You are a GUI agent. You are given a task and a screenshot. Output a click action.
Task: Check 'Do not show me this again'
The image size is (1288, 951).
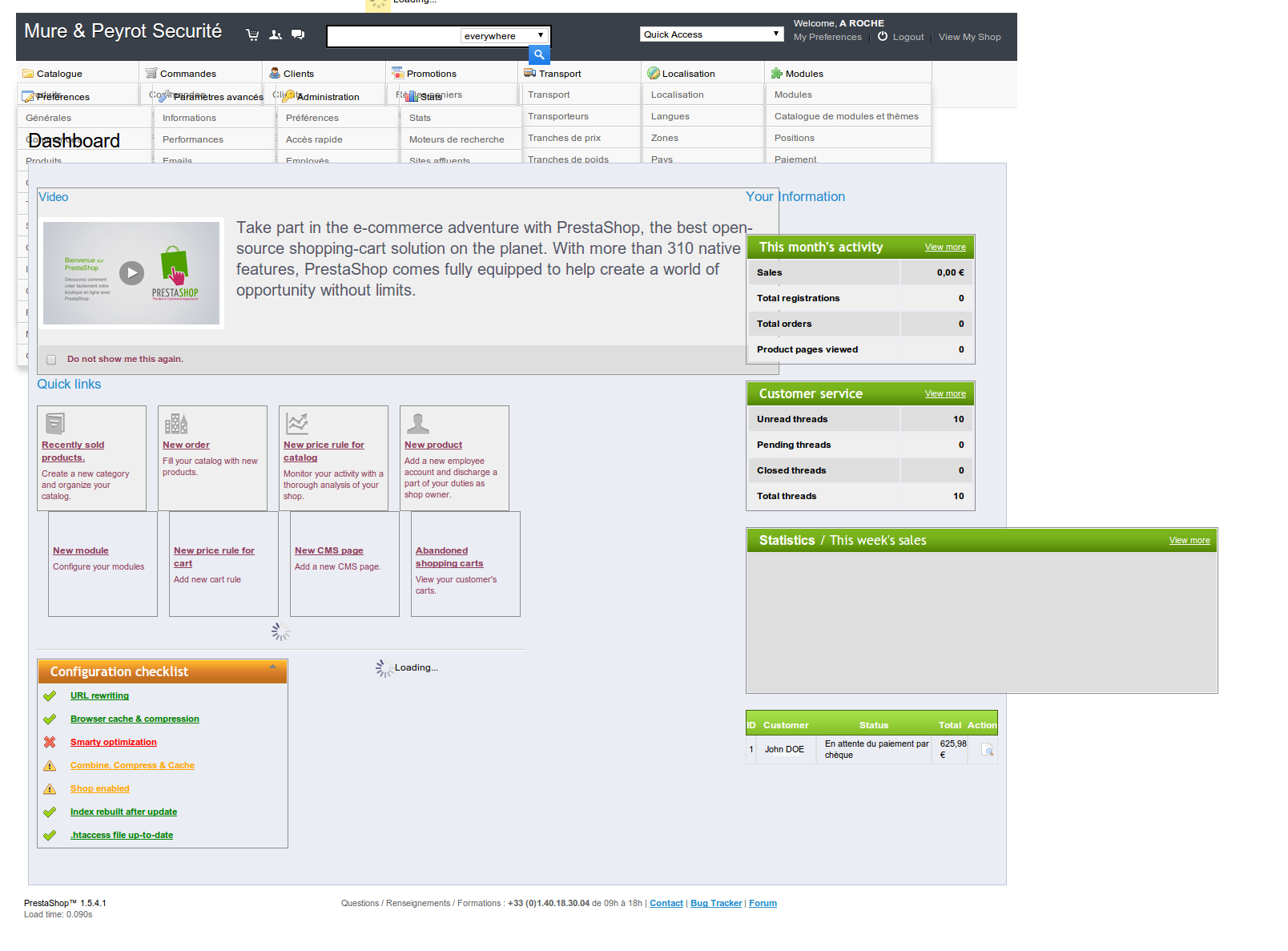pos(51,360)
